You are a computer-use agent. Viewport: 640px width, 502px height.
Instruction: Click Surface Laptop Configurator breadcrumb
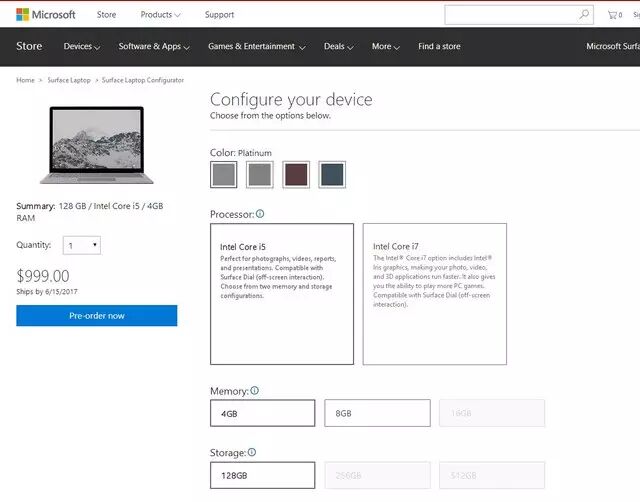point(142,80)
